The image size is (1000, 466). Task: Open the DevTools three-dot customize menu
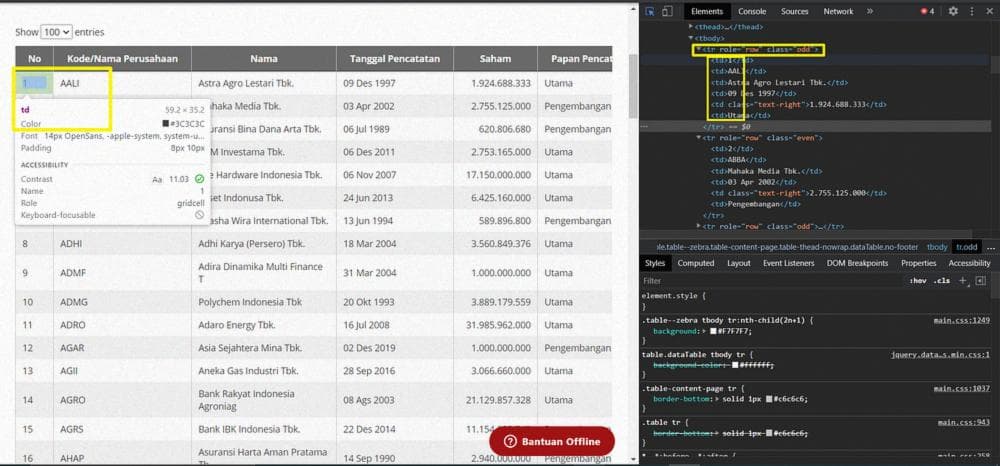click(973, 11)
